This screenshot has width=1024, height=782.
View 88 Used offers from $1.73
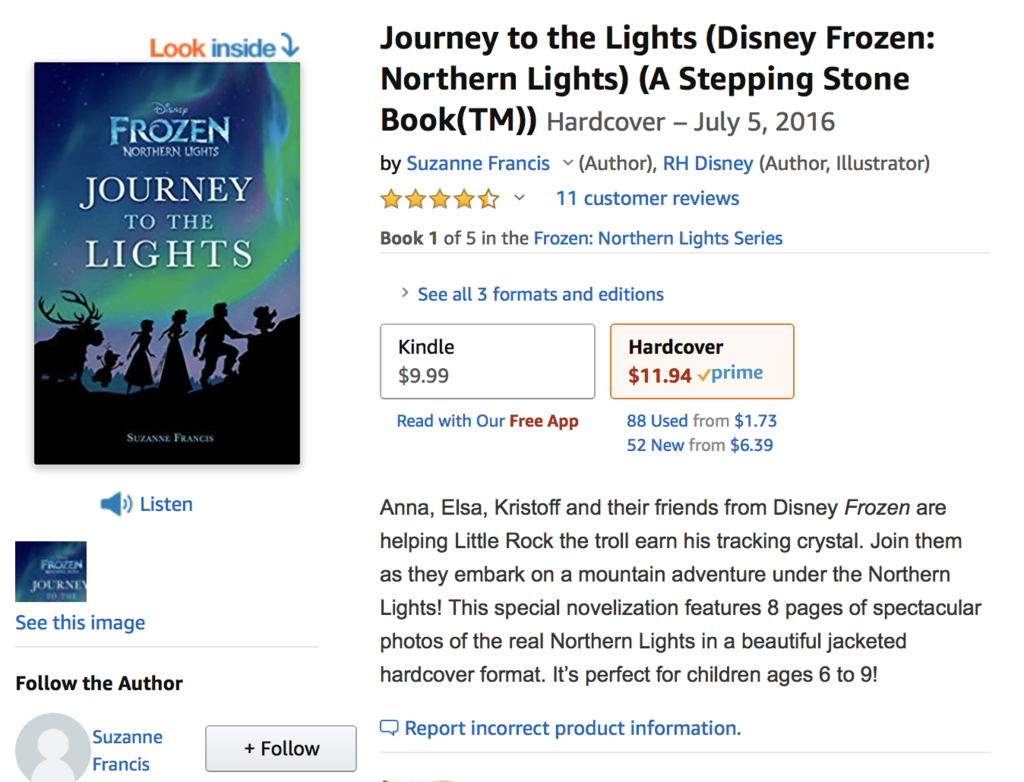click(701, 421)
